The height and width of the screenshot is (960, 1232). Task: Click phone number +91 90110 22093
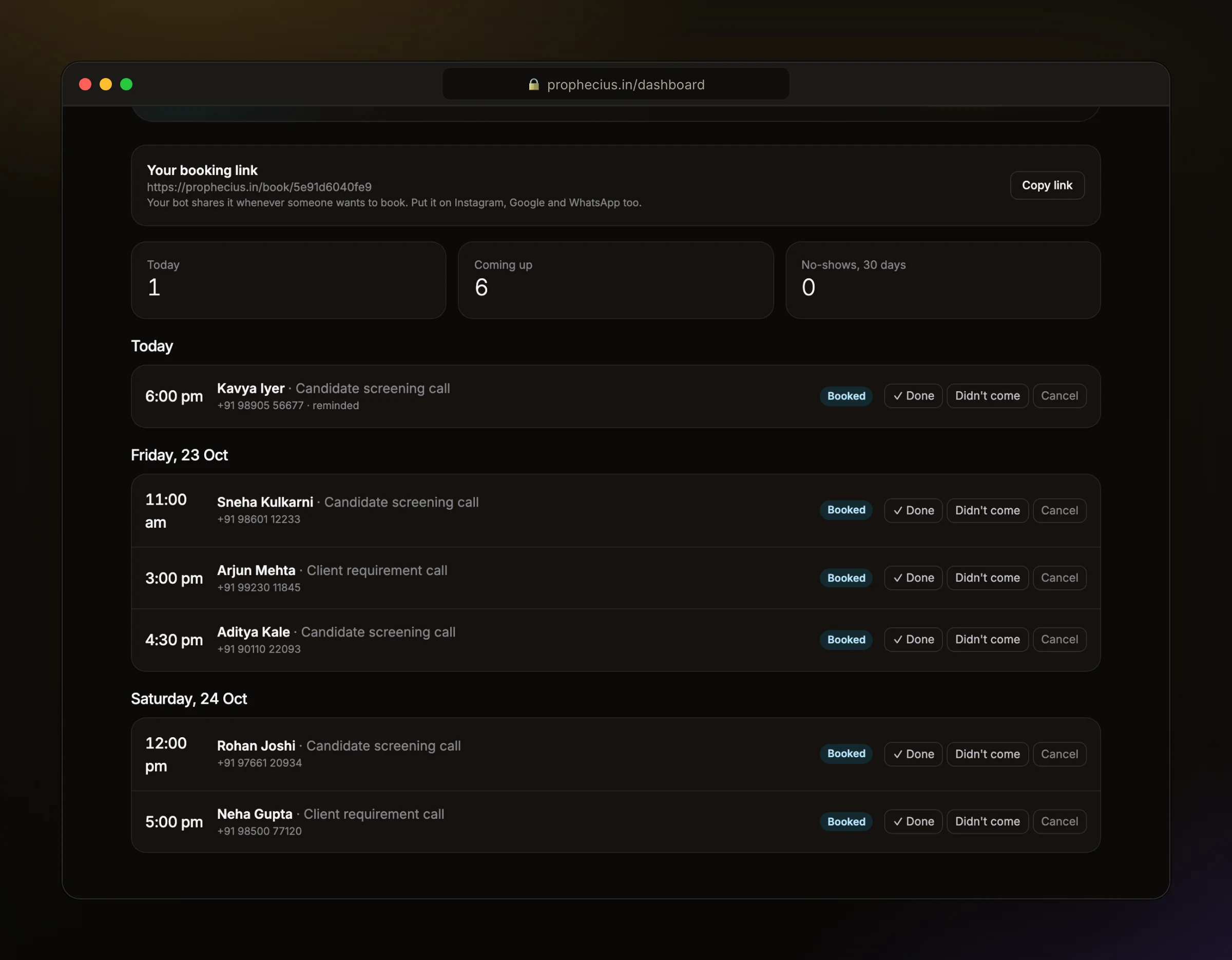point(258,649)
